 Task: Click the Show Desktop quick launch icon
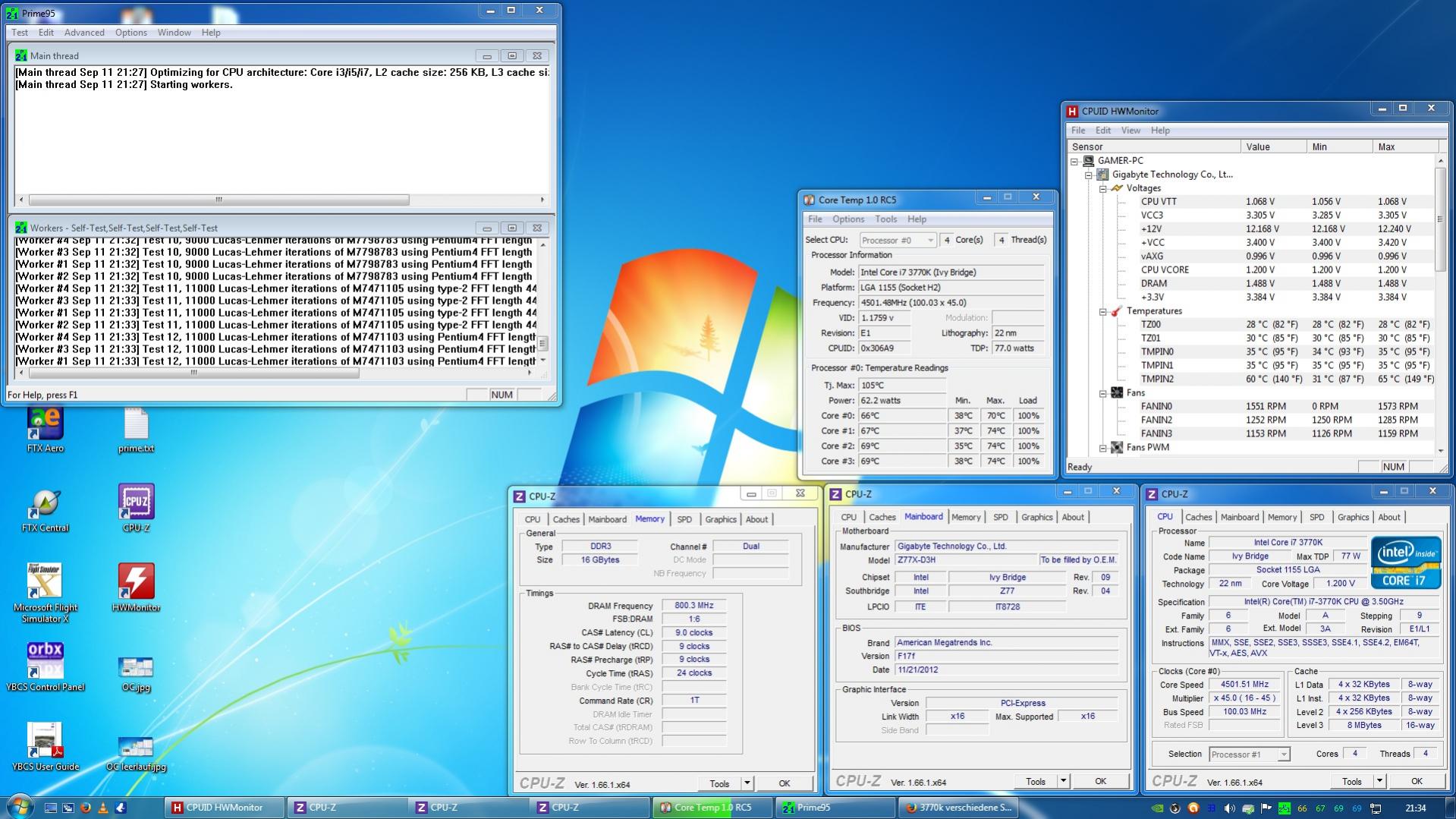point(50,808)
